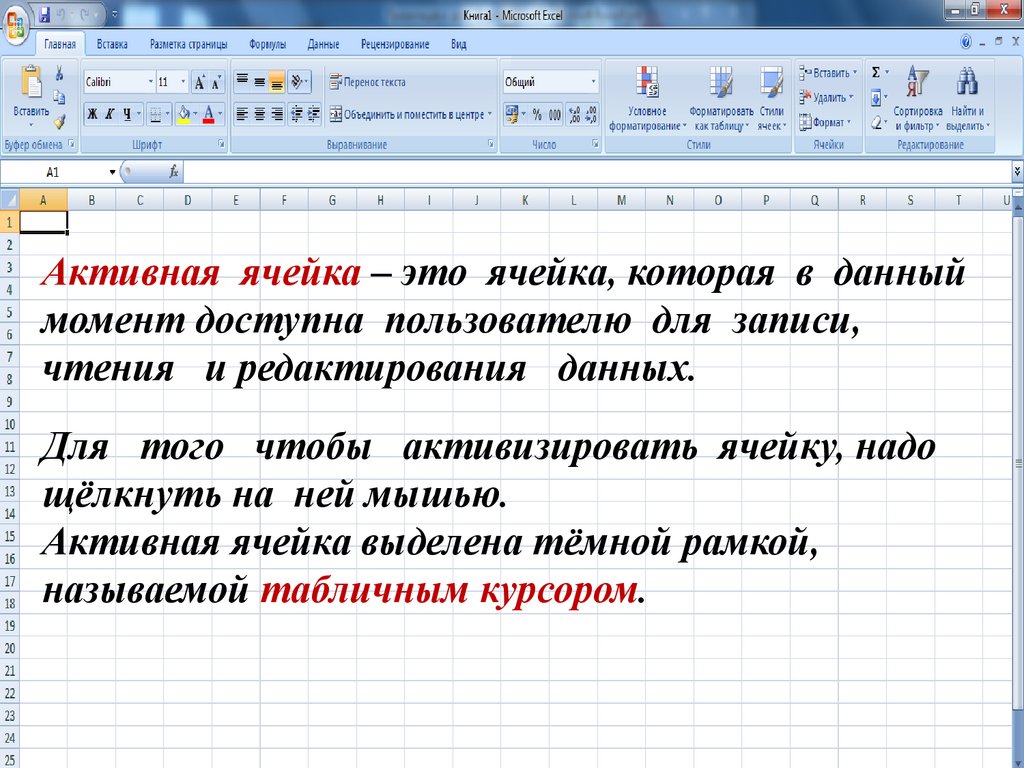Click the AutoSum sigma icon
1024x768 pixels.
click(876, 73)
